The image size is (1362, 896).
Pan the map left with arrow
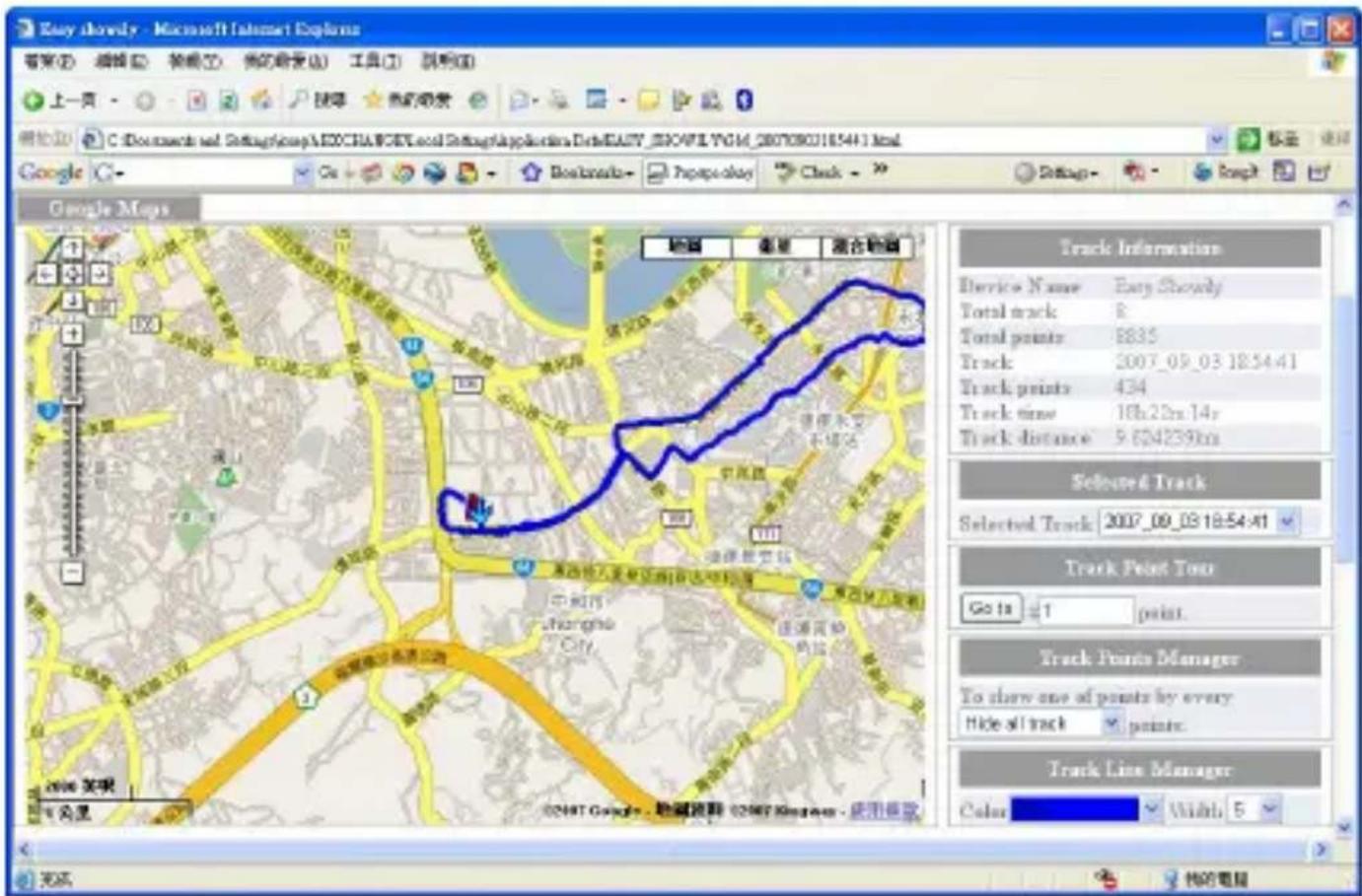pos(47,274)
